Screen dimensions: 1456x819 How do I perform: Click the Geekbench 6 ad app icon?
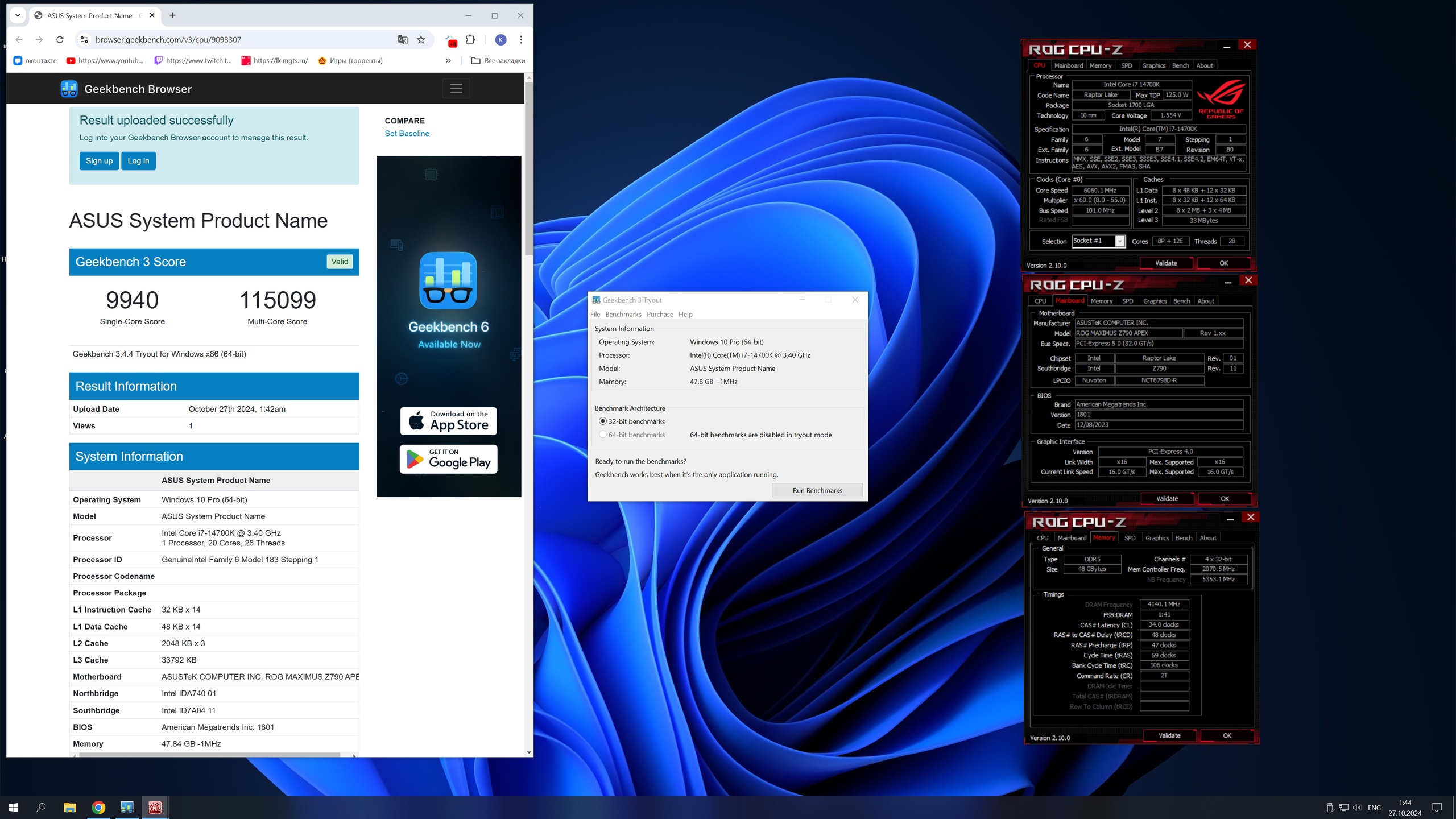(448, 280)
